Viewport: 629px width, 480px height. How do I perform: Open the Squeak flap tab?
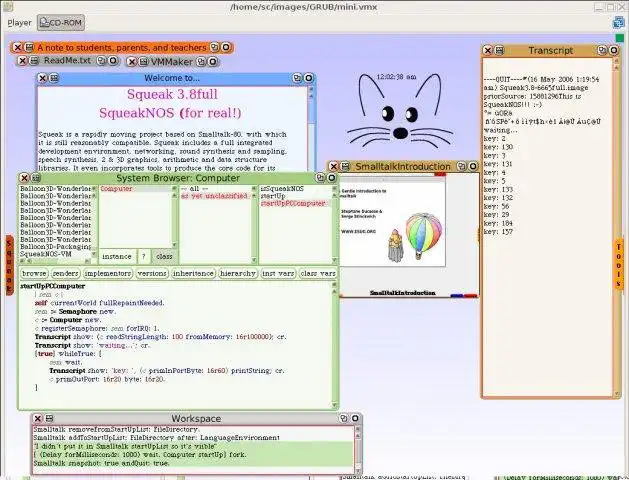(x=9, y=265)
